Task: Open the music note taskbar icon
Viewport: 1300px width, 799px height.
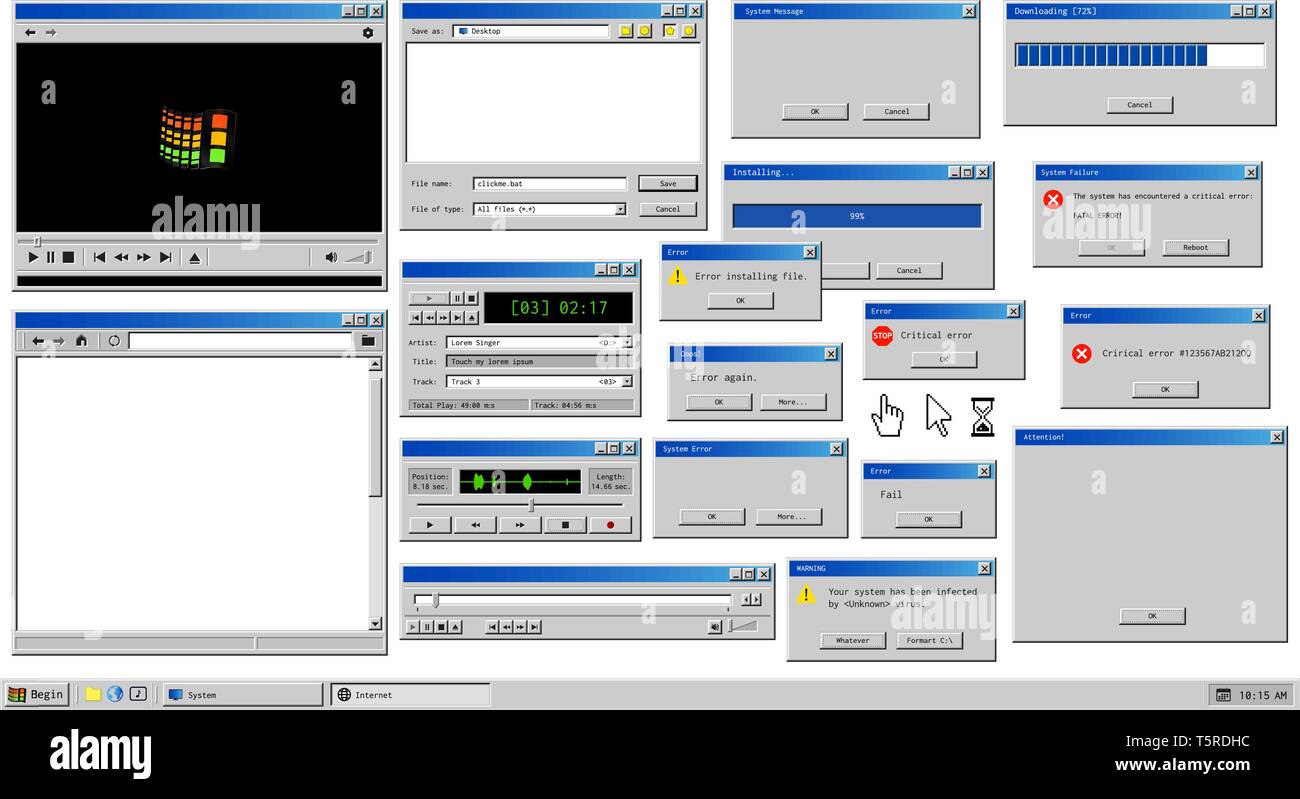Action: pos(140,693)
